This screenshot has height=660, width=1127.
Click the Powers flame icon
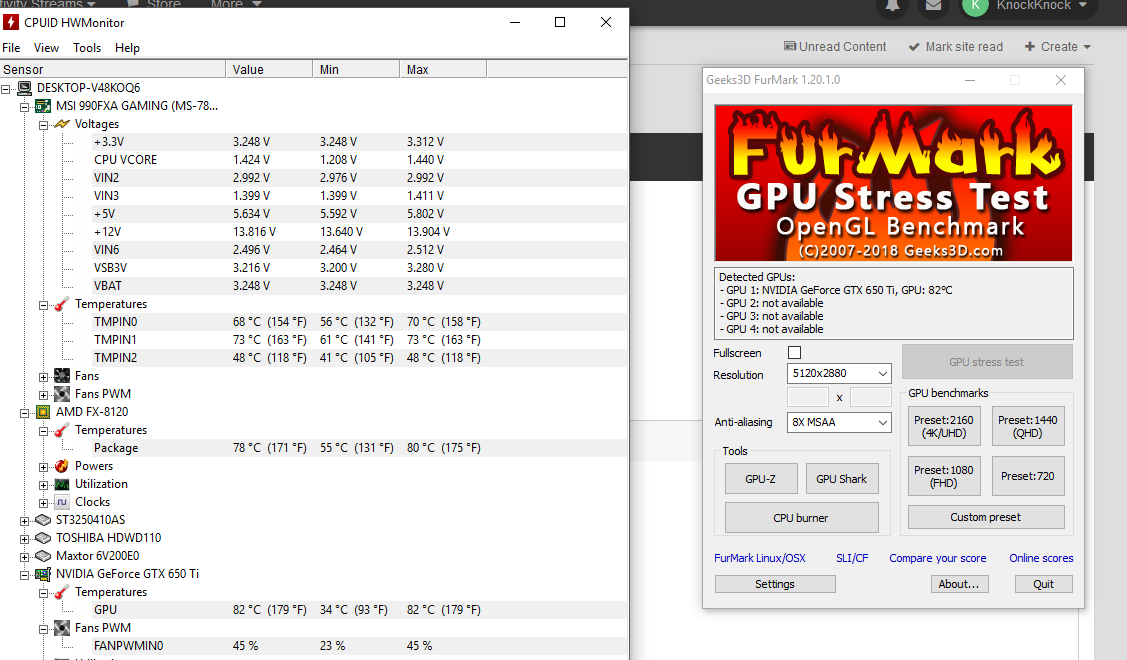pyautogui.click(x=62, y=466)
